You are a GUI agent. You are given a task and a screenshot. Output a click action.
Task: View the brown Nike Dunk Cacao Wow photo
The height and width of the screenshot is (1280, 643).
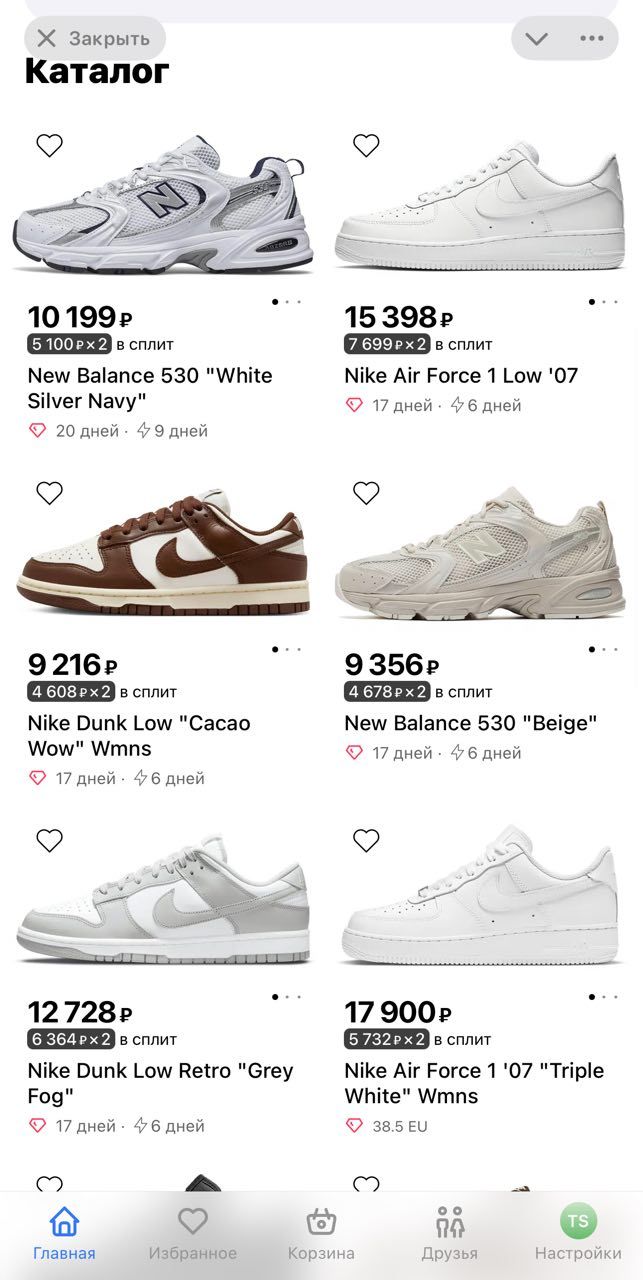162,551
